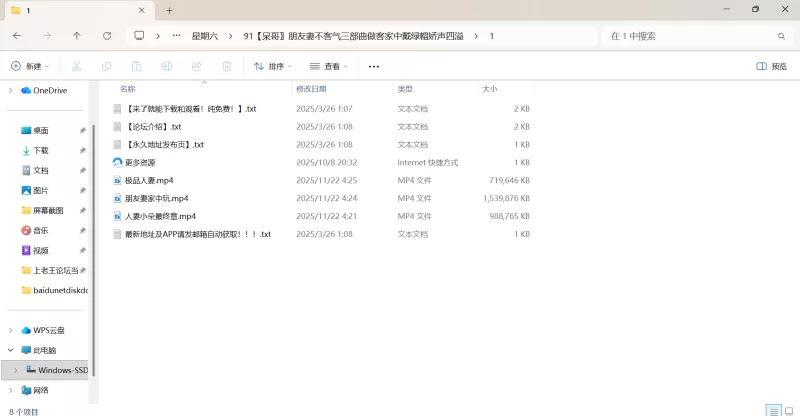Image resolution: width=800 pixels, height=416 pixels.
Task: Switch to details view in the status bar
Action: 772,410
